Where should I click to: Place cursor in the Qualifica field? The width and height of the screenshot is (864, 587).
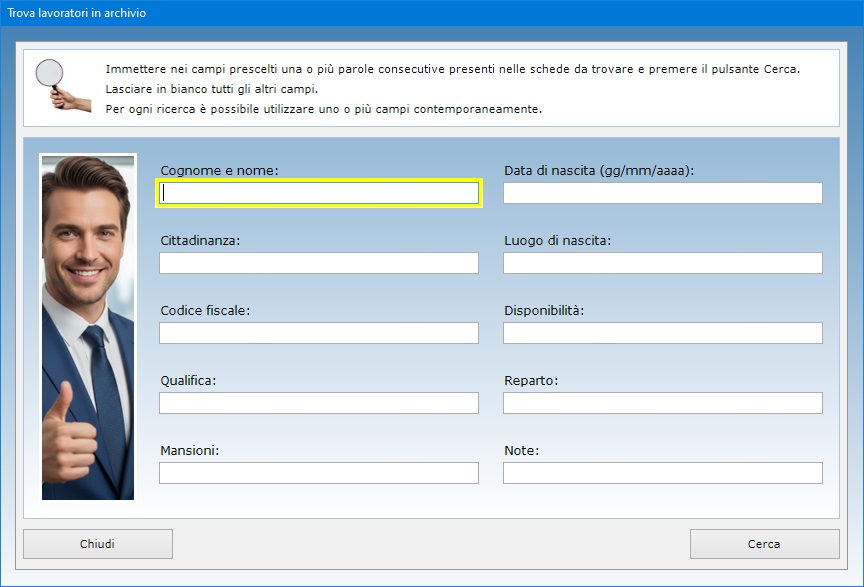(x=319, y=403)
